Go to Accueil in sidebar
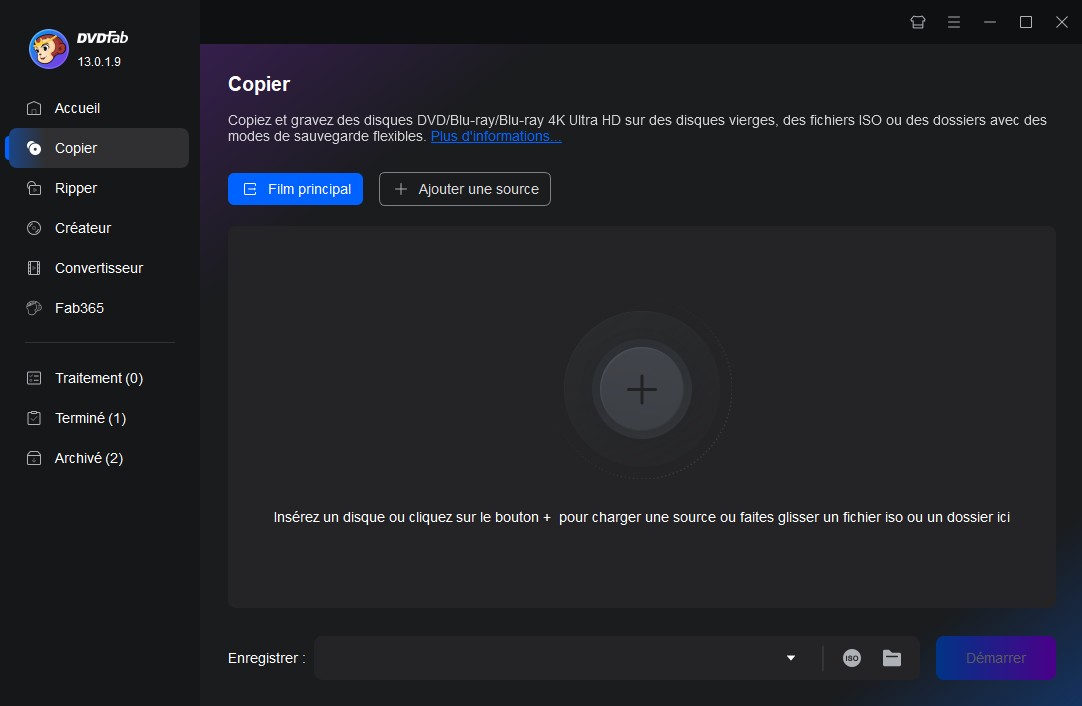This screenshot has width=1082, height=706. (x=97, y=108)
